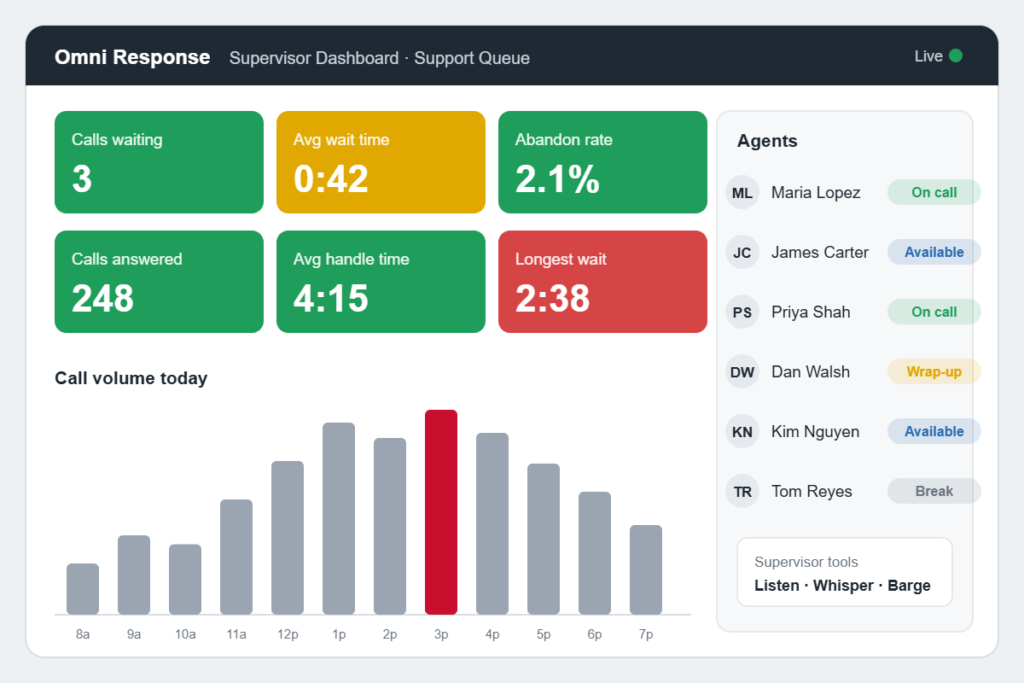Image resolution: width=1024 pixels, height=683 pixels.
Task: Click the Supervisor tools label
Action: click(806, 562)
